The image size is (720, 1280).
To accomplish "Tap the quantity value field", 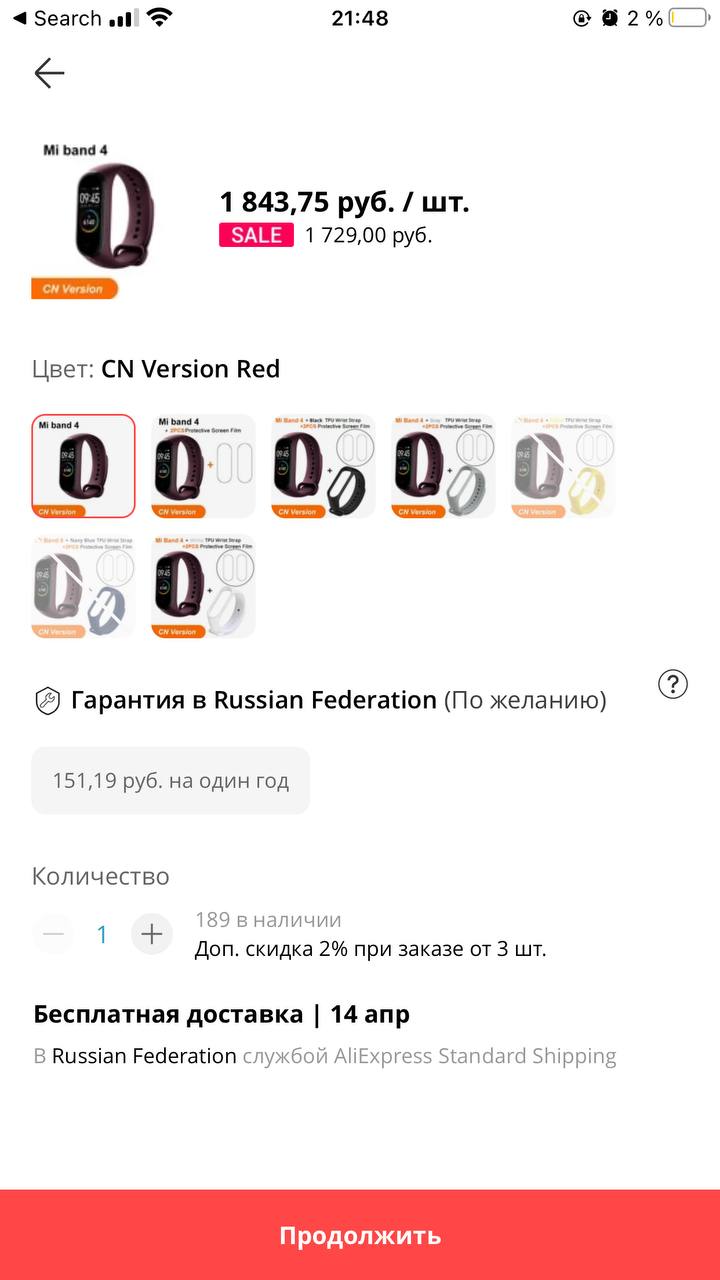I will coord(102,935).
